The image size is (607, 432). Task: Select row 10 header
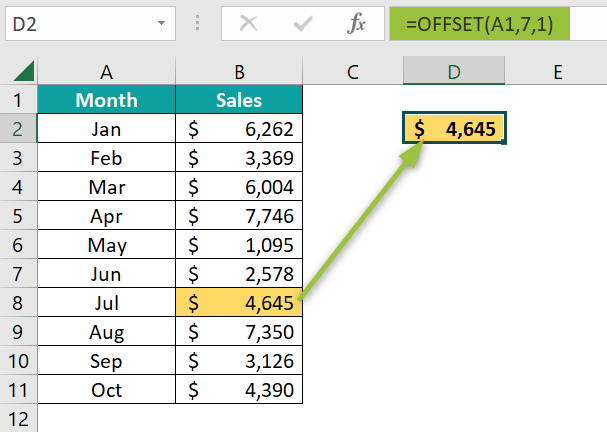coord(18,361)
